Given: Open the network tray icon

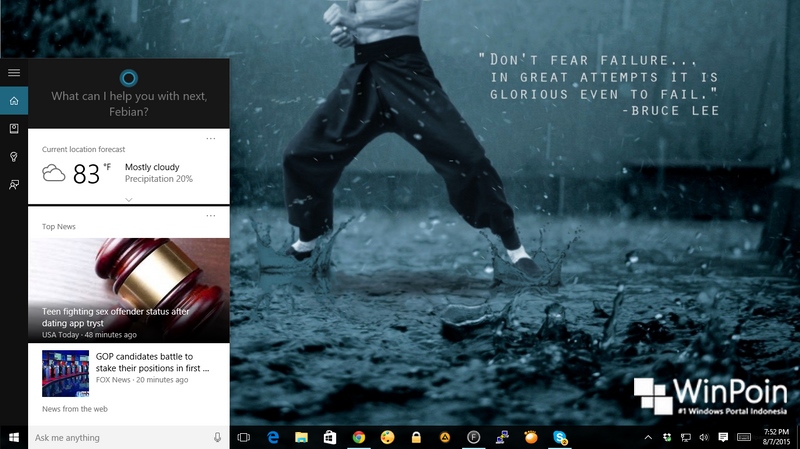Looking at the screenshot, I should click(x=686, y=437).
